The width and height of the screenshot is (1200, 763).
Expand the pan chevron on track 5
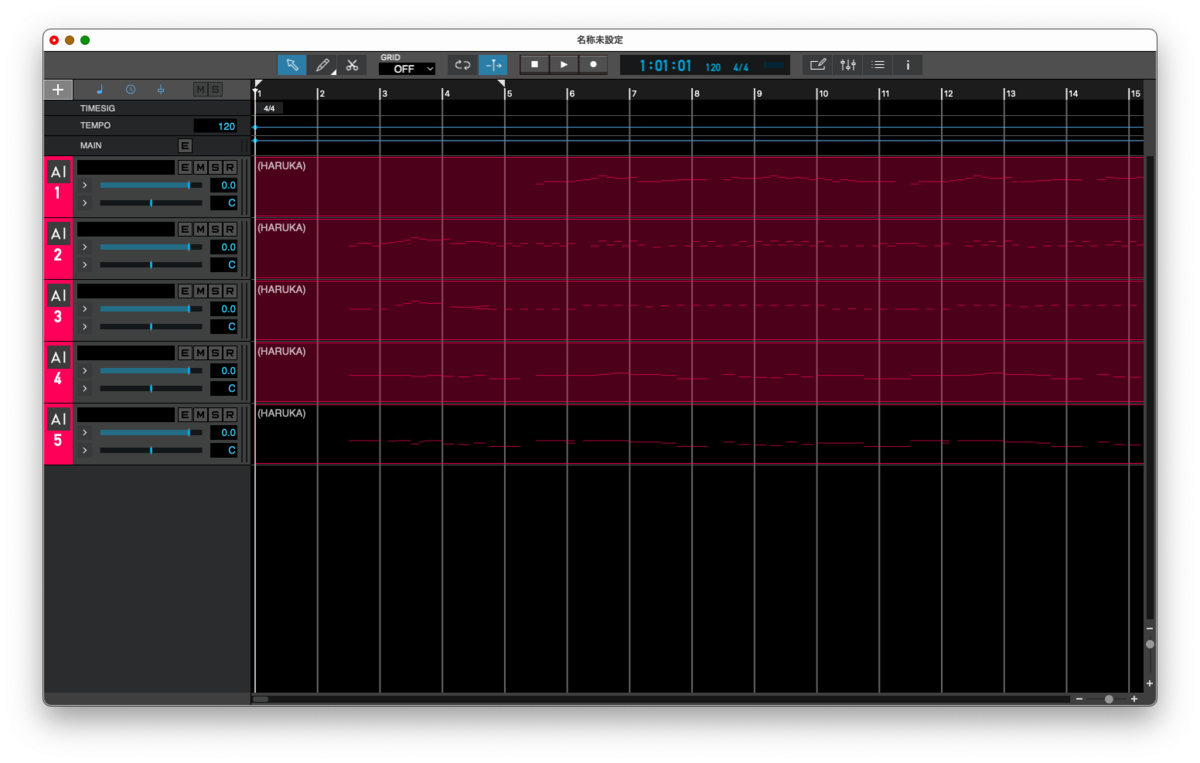[x=85, y=451]
